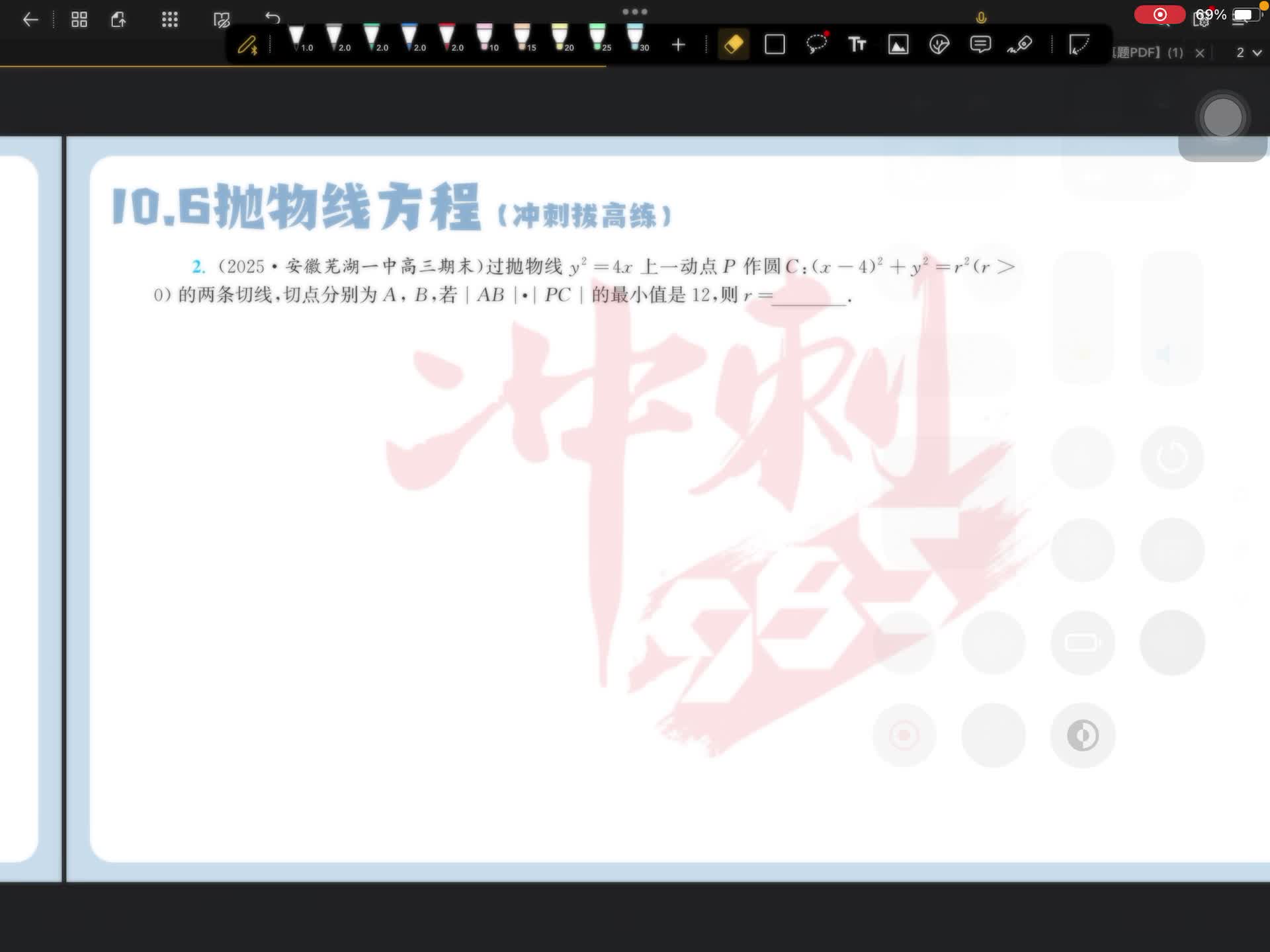Close the PDF (1) tab
This screenshot has height=952, width=1270.
pos(1200,53)
